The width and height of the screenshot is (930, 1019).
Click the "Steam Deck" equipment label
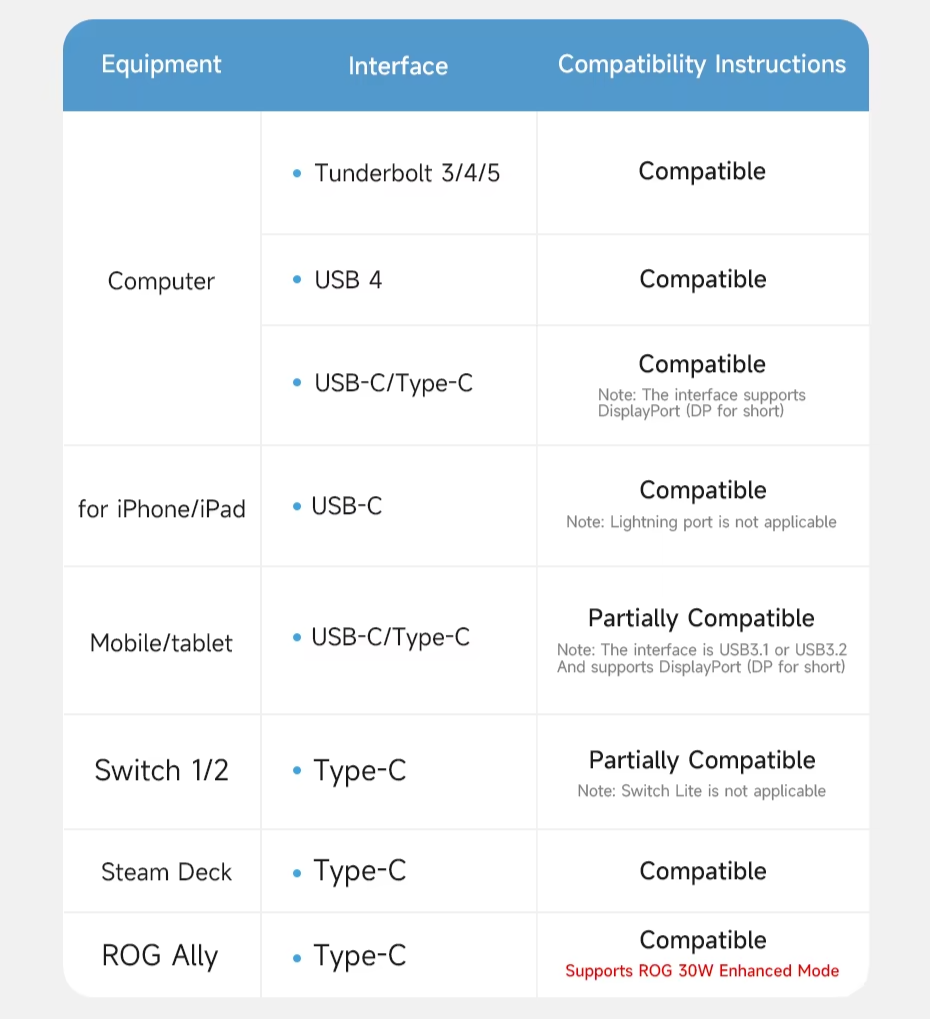tap(166, 872)
